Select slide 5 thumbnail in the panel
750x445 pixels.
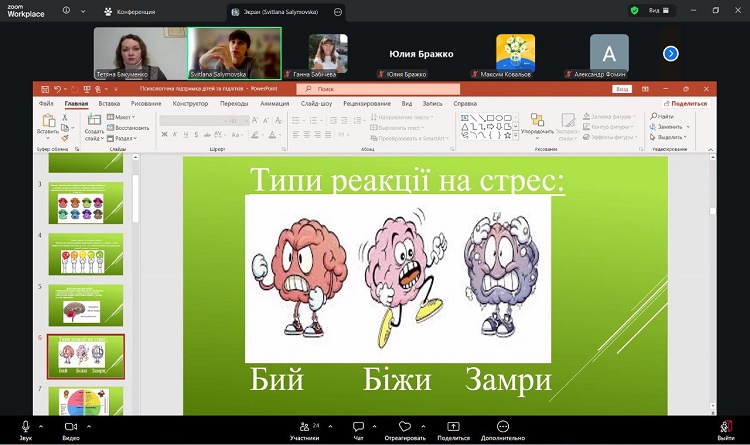pos(86,305)
